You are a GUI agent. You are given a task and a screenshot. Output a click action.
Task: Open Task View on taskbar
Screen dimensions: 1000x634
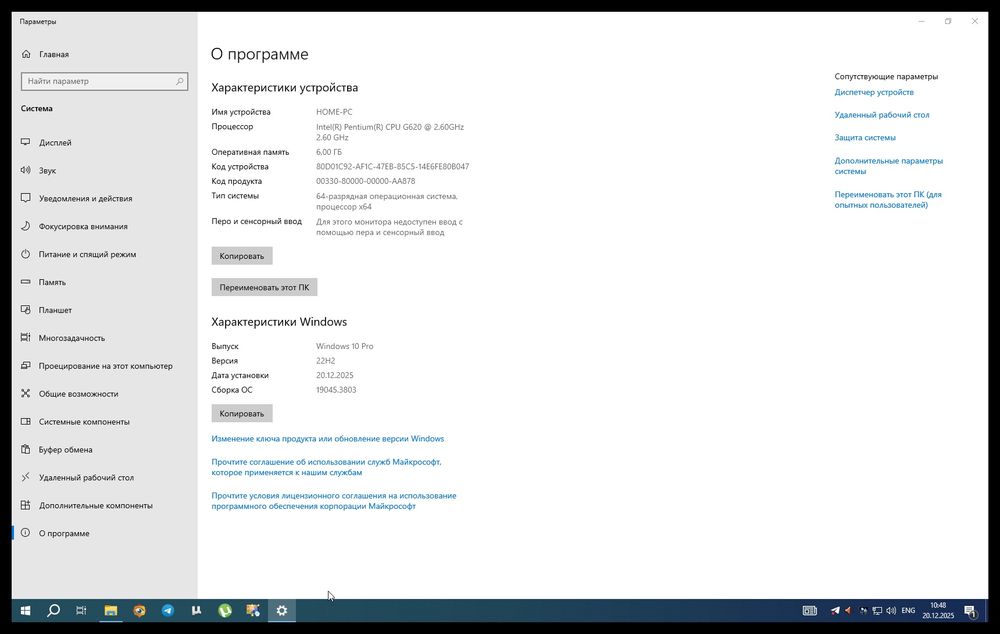81,610
